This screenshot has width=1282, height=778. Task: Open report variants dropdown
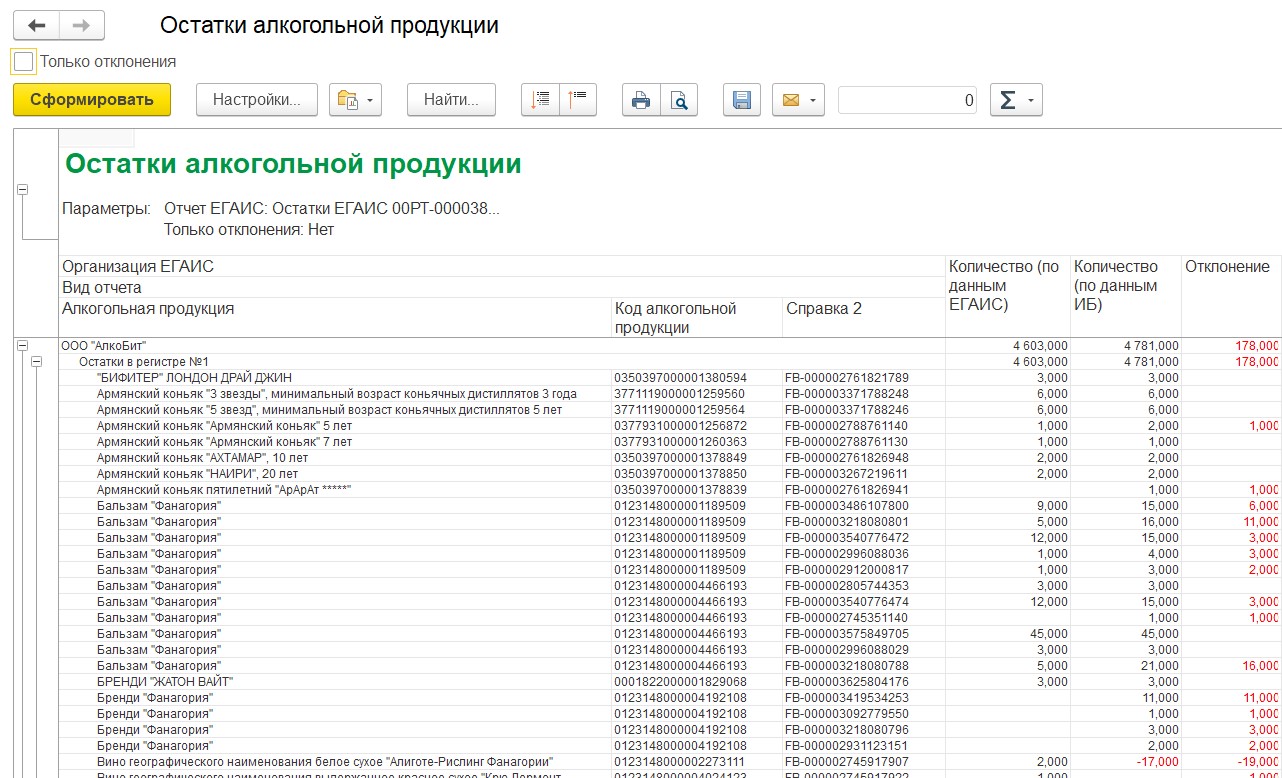355,100
